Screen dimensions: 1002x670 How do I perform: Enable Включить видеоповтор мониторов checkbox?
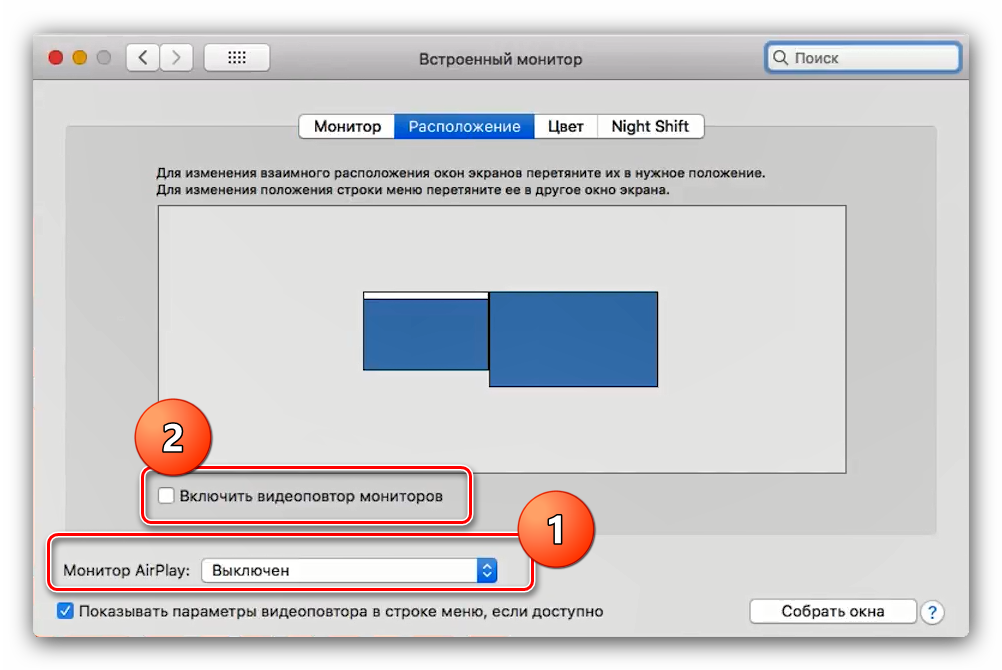166,495
